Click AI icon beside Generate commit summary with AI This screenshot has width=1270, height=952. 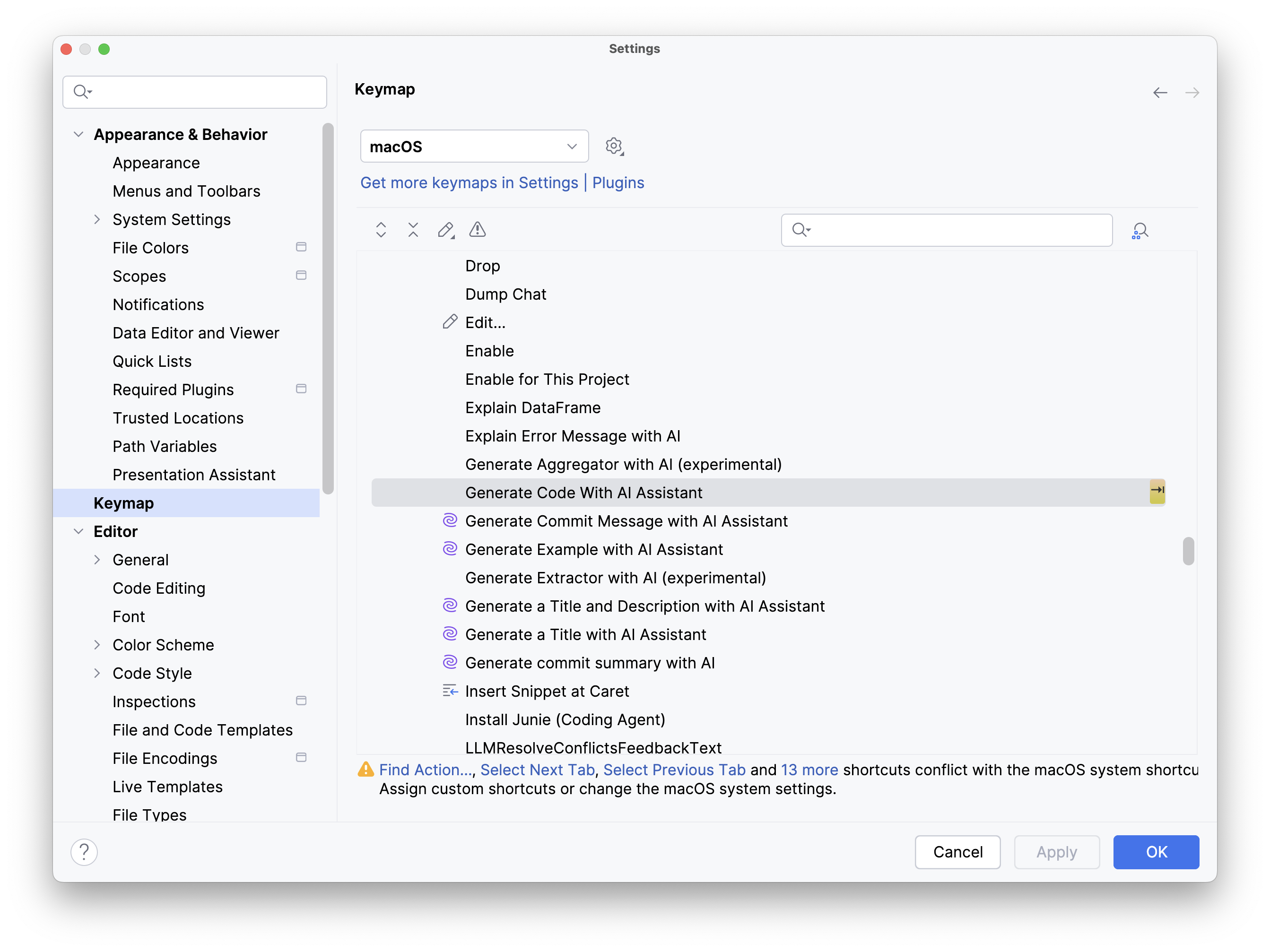click(x=450, y=662)
